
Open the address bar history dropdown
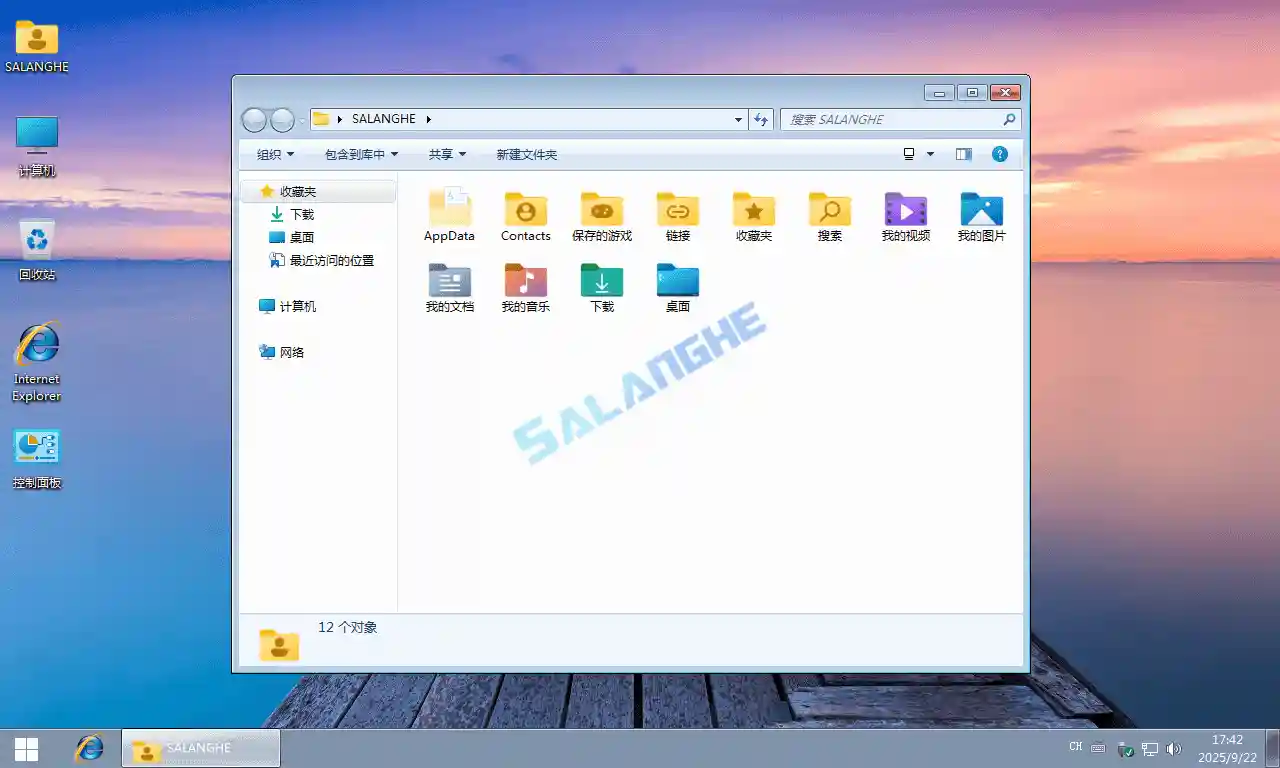pyautogui.click(x=739, y=119)
